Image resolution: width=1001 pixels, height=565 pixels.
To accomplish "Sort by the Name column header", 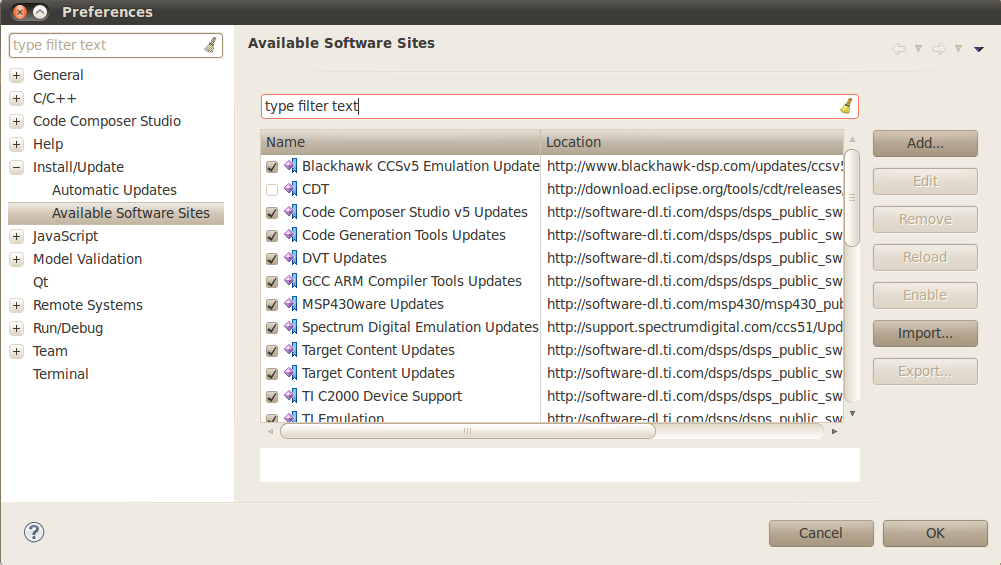I will click(400, 142).
